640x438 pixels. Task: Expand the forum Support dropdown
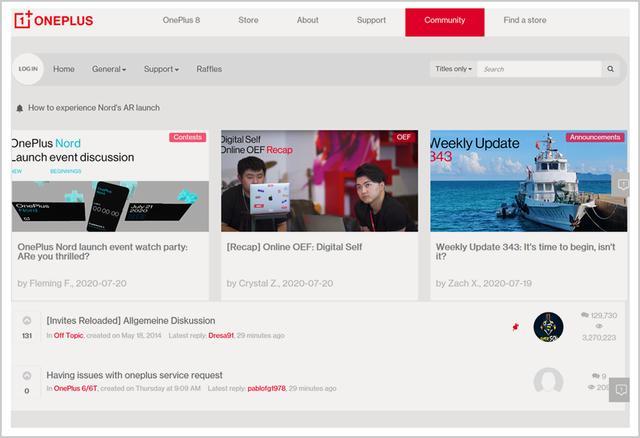coord(161,69)
